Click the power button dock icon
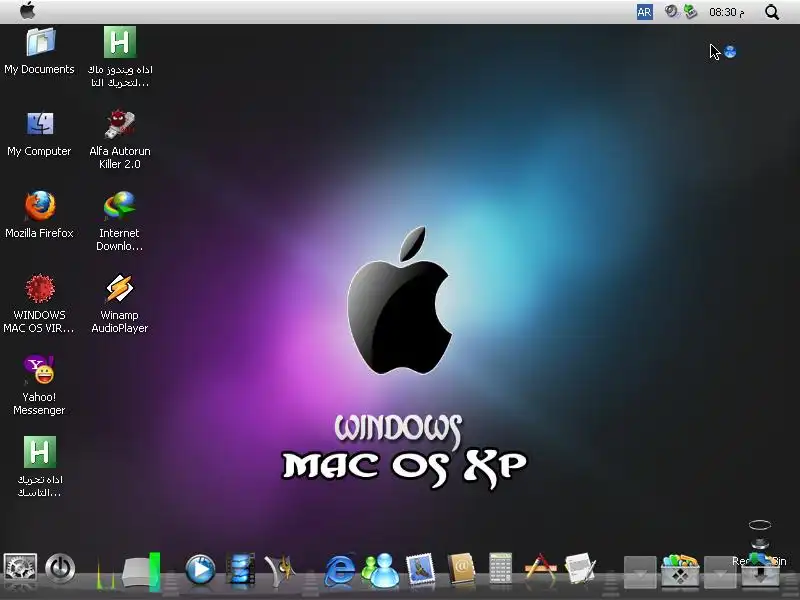This screenshot has width=800, height=600. click(60, 568)
